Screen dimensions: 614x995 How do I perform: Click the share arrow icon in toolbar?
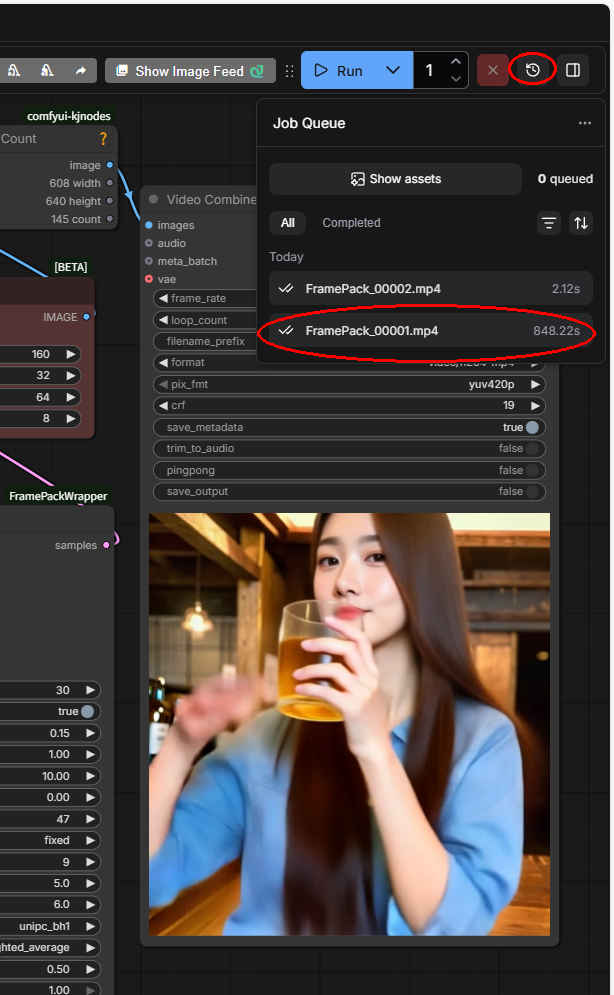click(x=80, y=70)
